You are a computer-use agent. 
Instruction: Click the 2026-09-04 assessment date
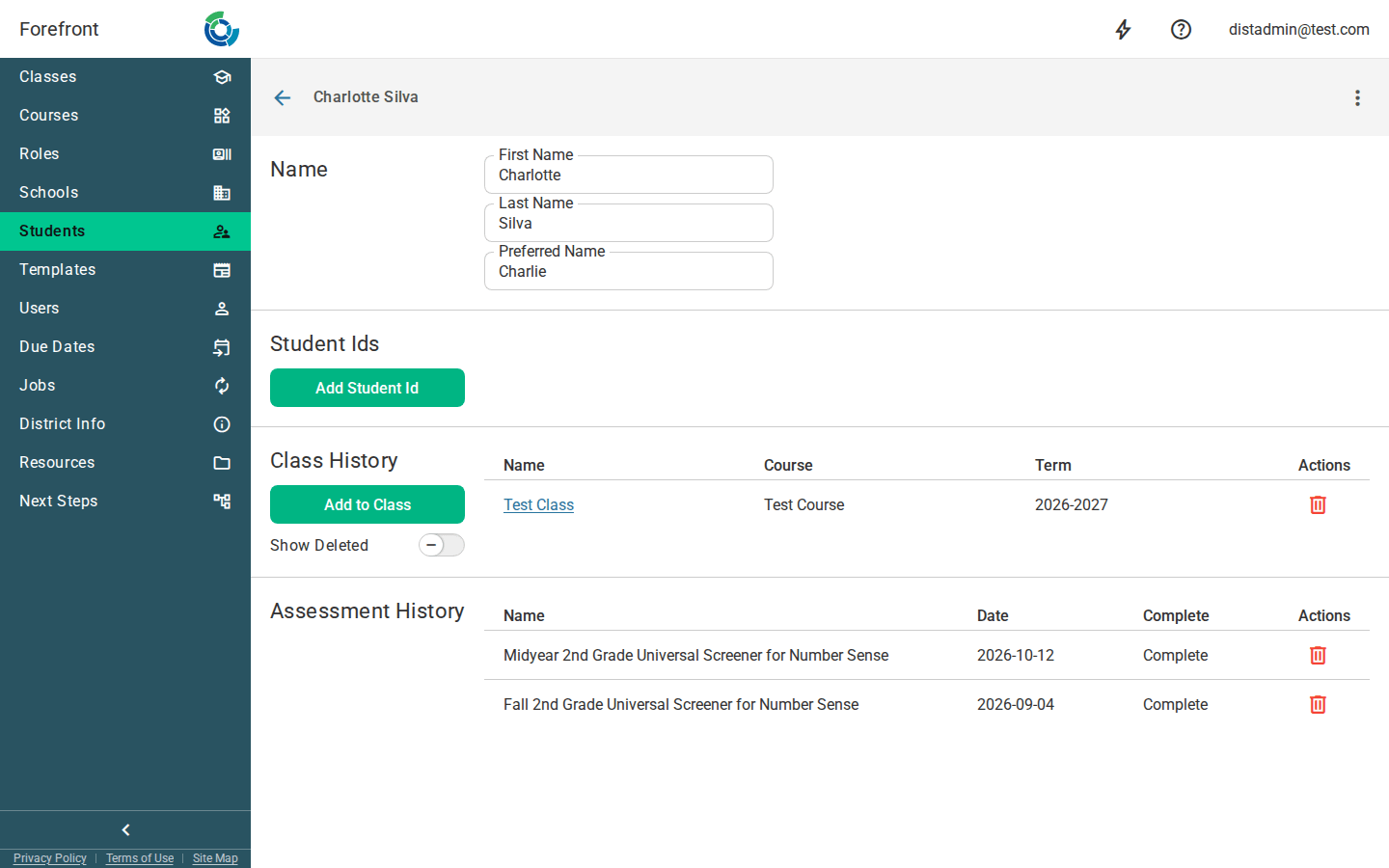click(1016, 704)
